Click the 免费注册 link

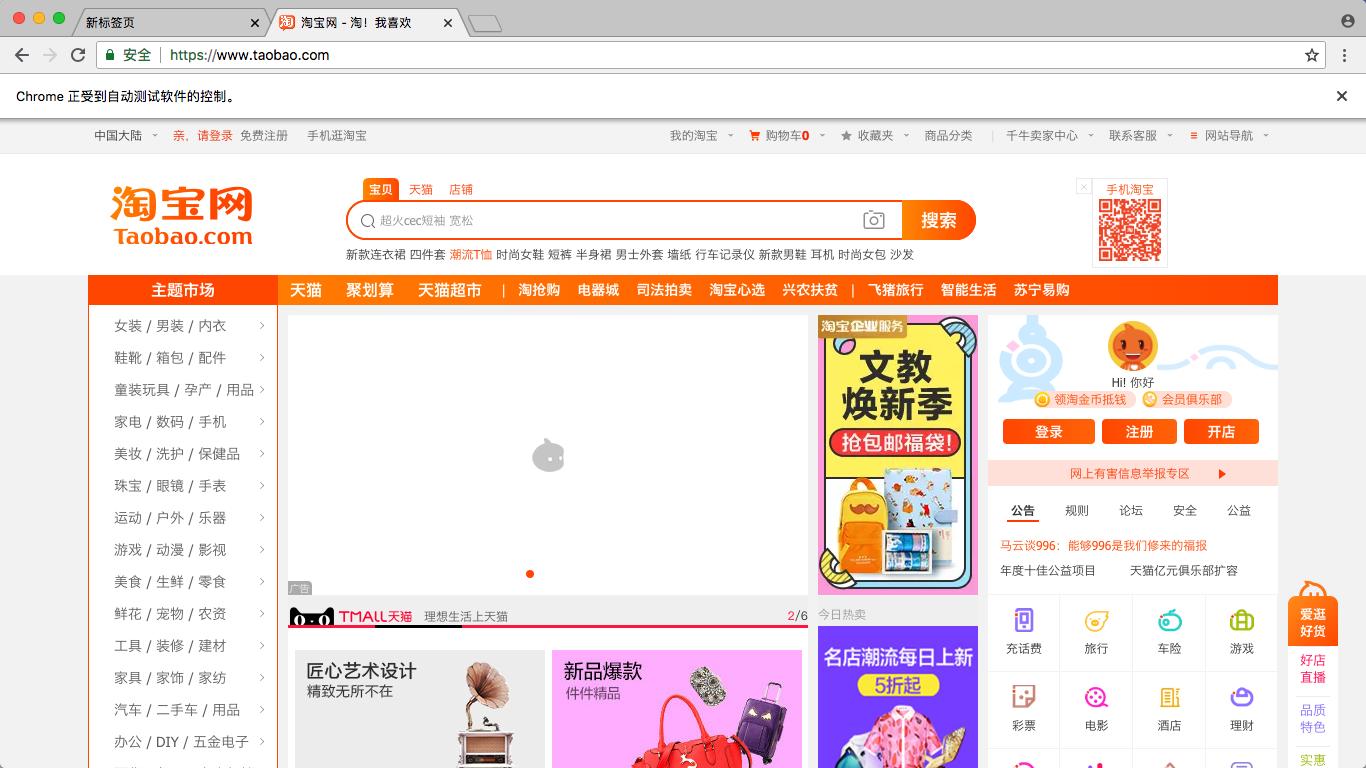264,136
